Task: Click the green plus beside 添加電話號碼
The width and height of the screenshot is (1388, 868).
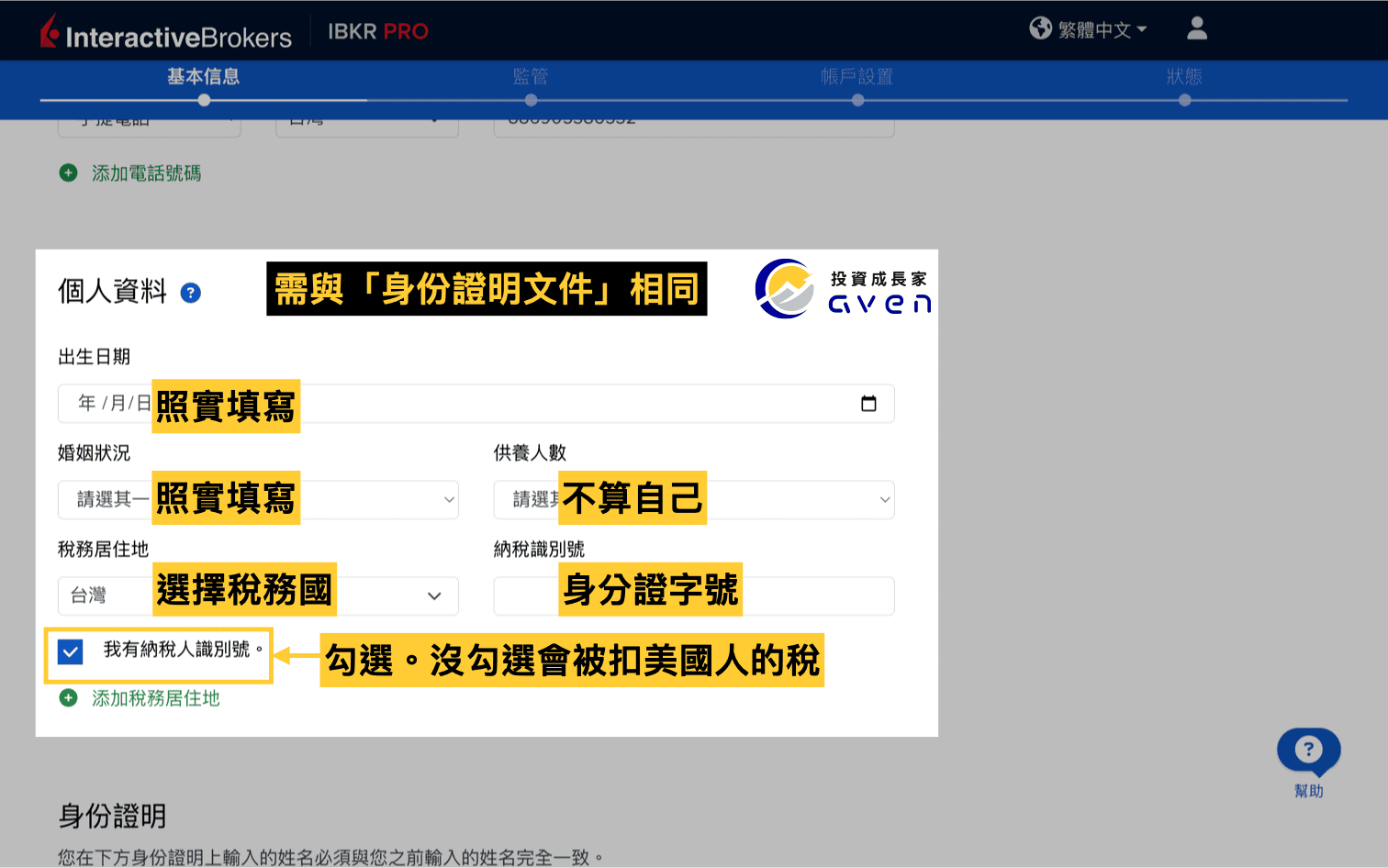Action: pos(68,172)
